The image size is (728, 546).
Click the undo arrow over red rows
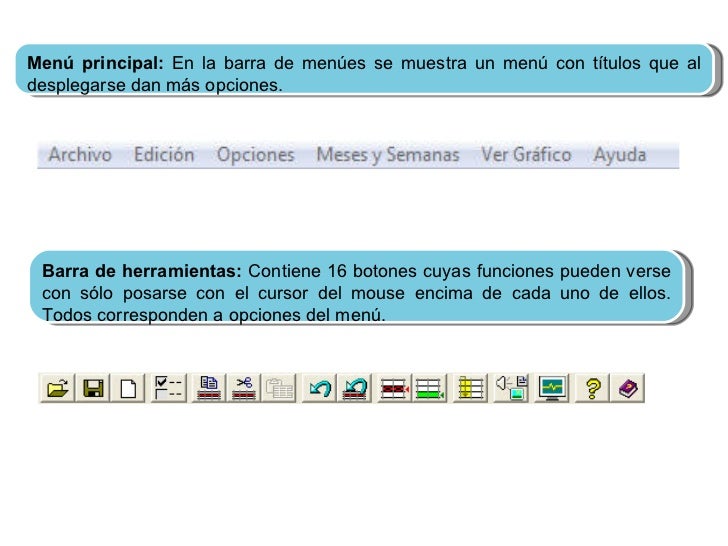pyautogui.click(x=355, y=388)
